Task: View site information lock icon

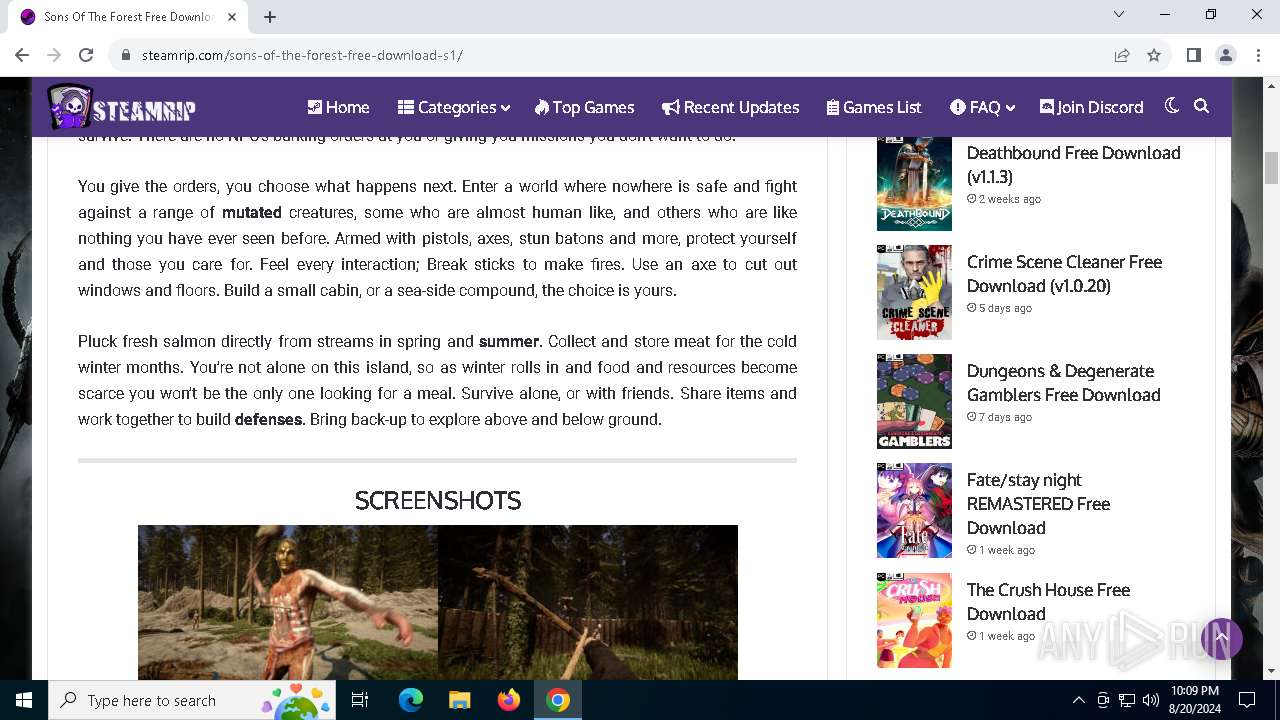Action: click(x=126, y=55)
